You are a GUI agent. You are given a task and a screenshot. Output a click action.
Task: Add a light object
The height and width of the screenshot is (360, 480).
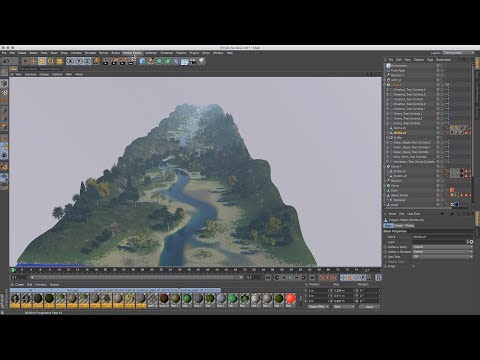point(201,61)
